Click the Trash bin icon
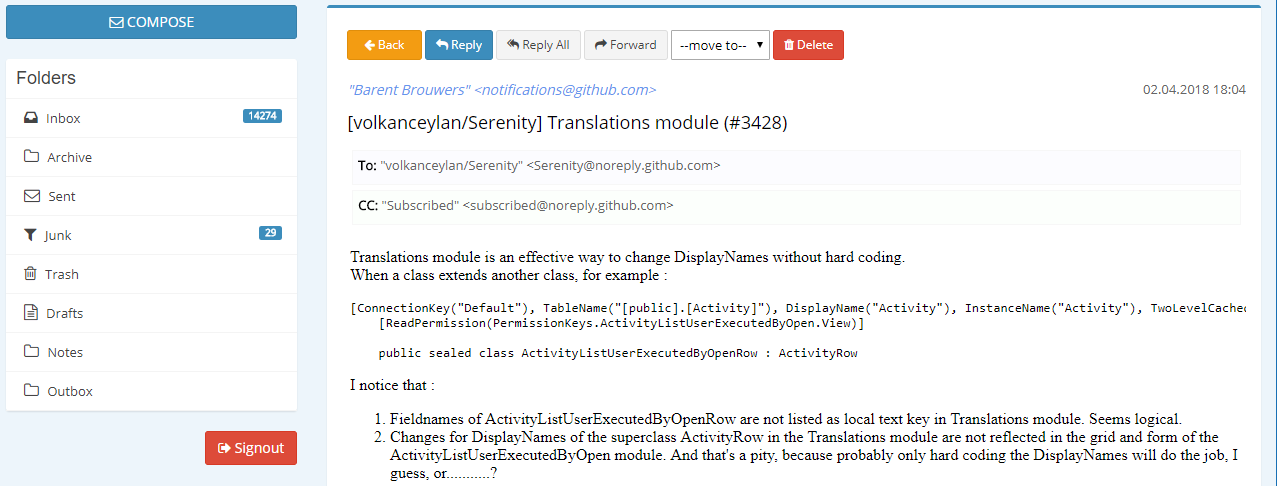This screenshot has height=486, width=1277. click(30, 274)
